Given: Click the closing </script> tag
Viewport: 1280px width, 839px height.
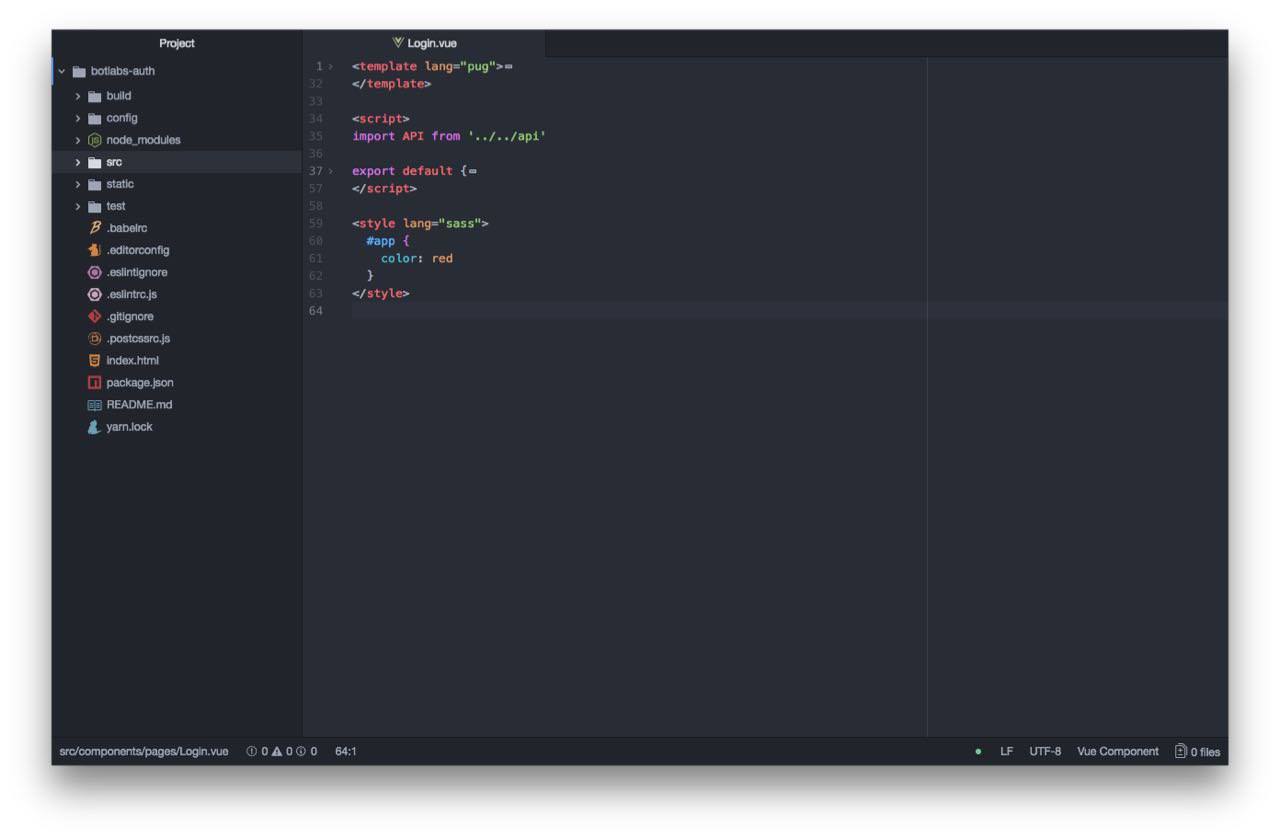Looking at the screenshot, I should (385, 188).
